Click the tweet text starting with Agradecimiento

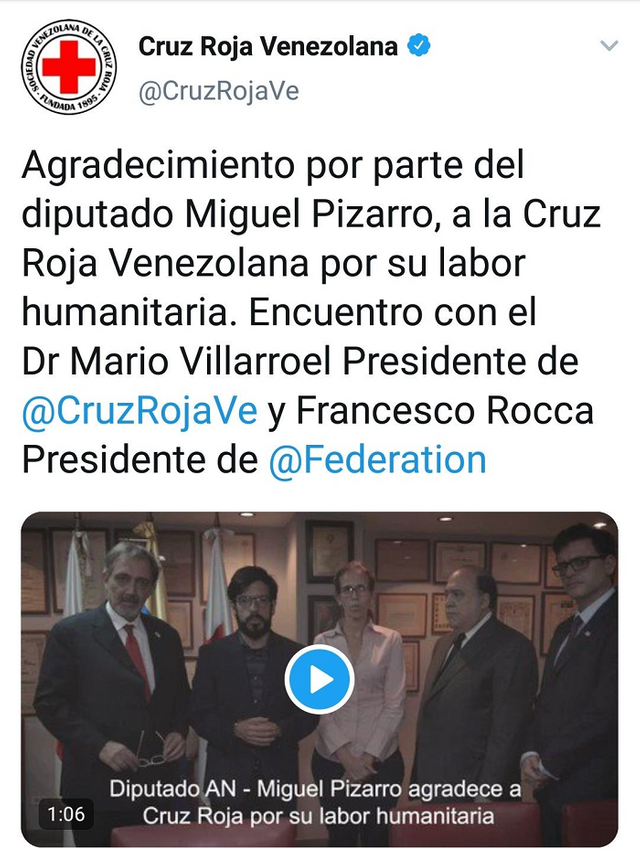coord(311,312)
